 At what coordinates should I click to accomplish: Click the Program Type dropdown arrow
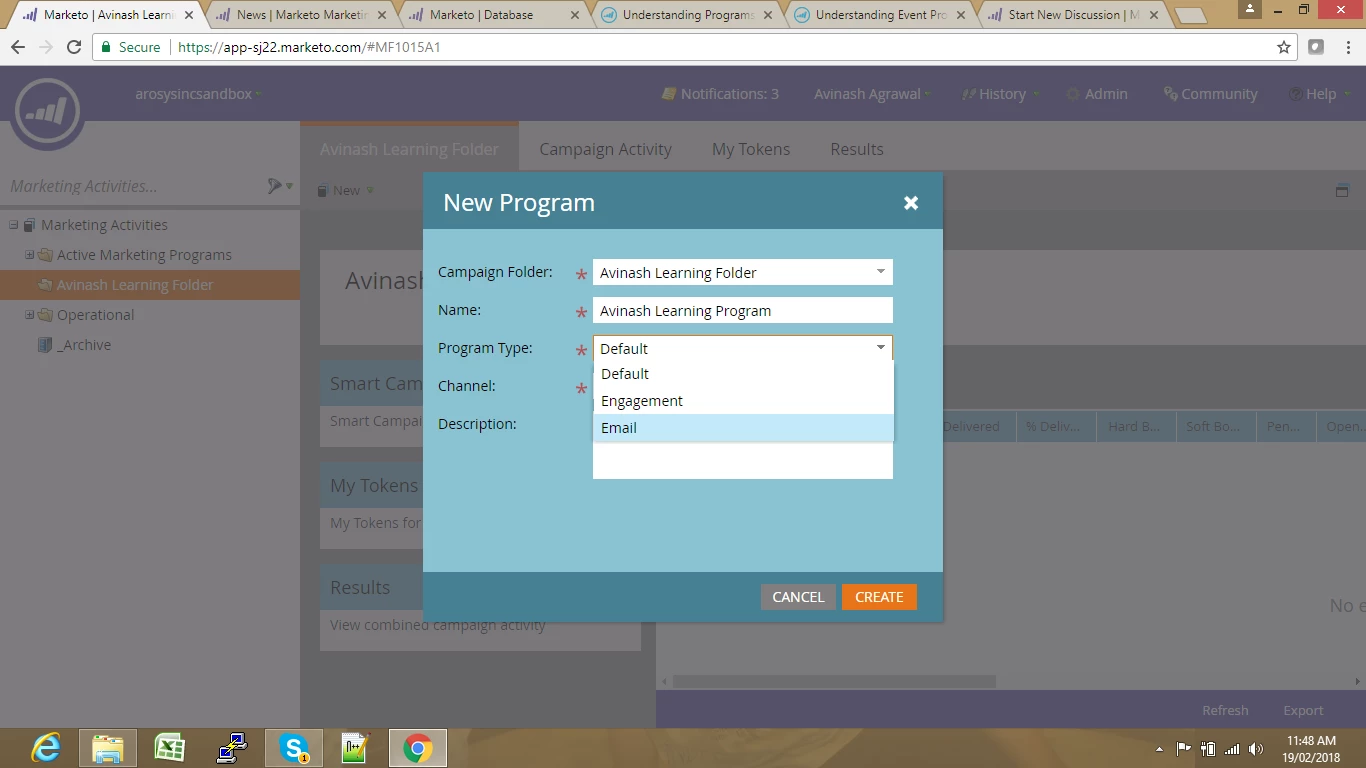point(881,348)
